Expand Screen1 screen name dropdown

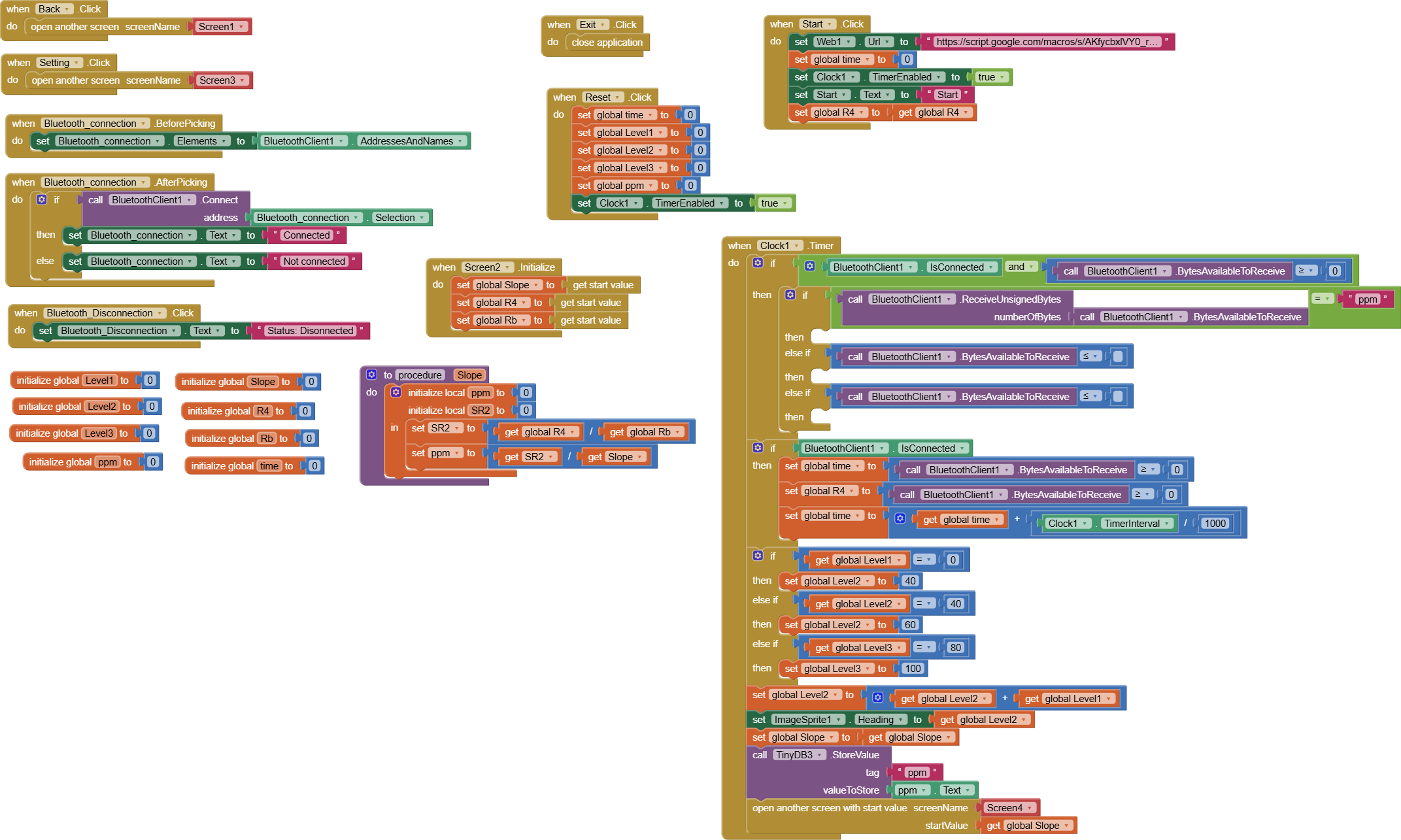[x=221, y=27]
